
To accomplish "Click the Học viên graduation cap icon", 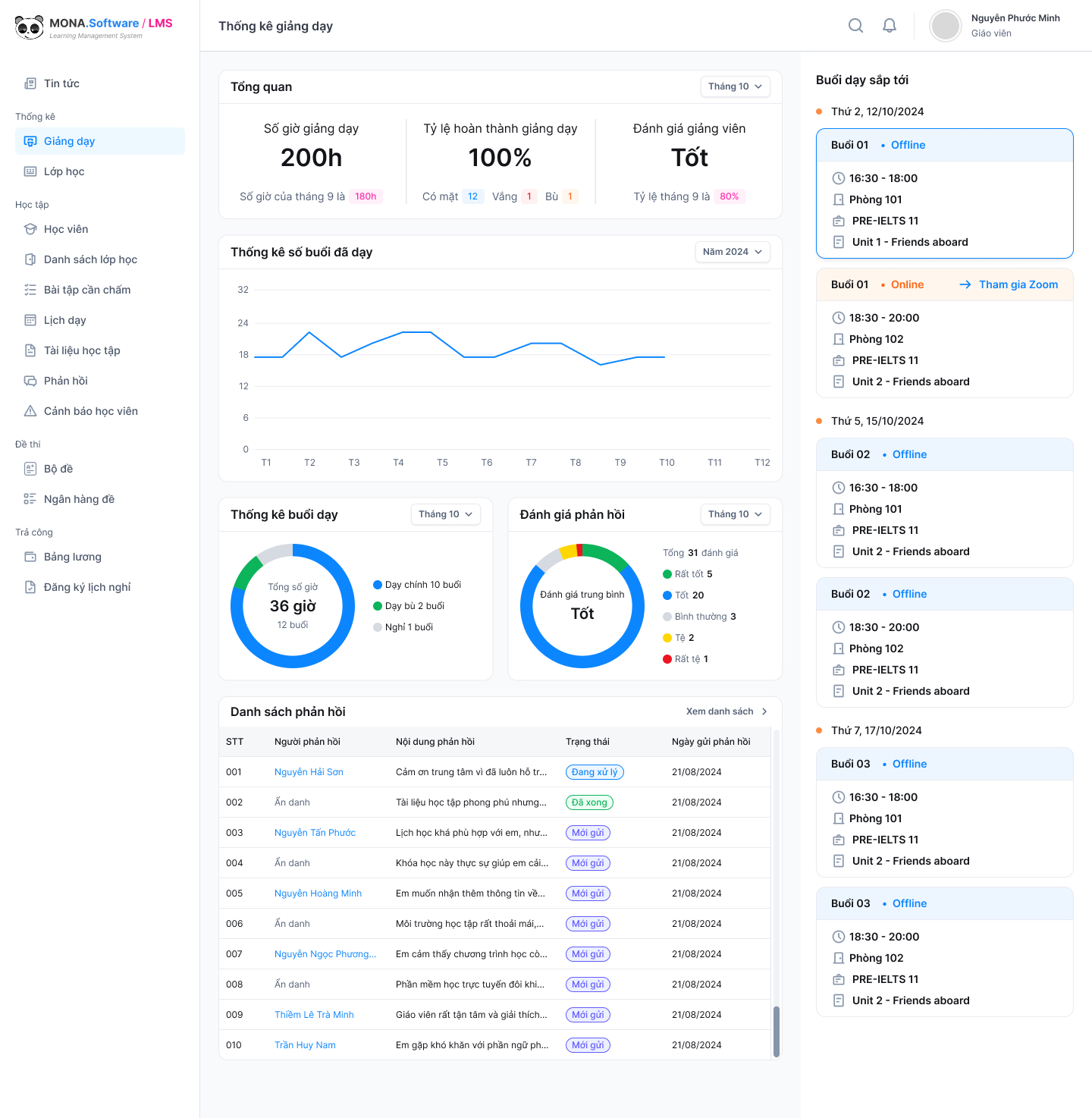I will (x=30, y=229).
